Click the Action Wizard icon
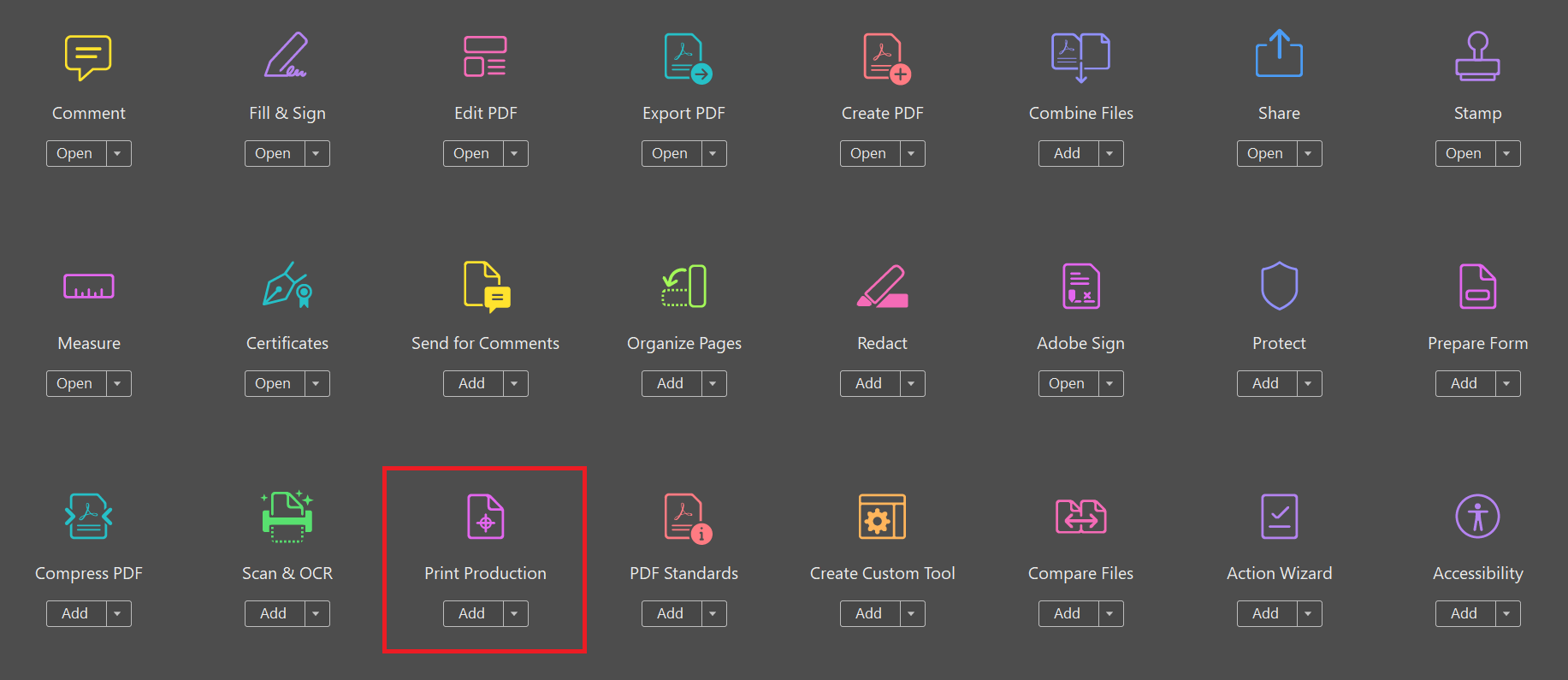Image resolution: width=1568 pixels, height=680 pixels. pyautogui.click(x=1279, y=517)
